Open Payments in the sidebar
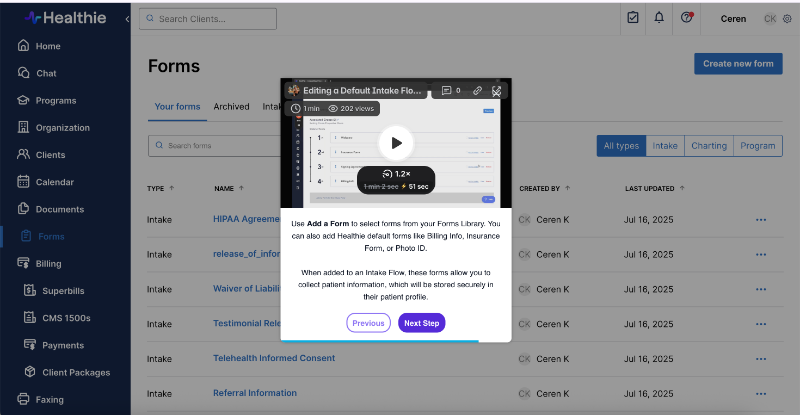 pos(54,345)
